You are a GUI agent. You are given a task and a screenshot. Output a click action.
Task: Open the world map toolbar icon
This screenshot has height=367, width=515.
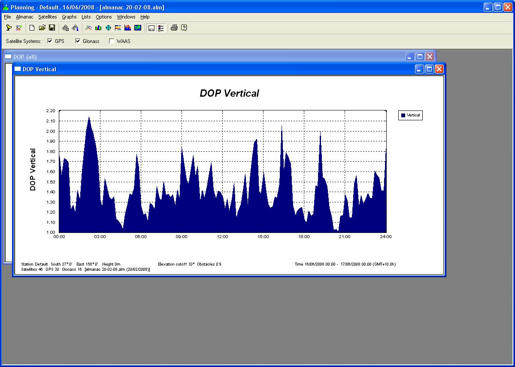pos(138,28)
